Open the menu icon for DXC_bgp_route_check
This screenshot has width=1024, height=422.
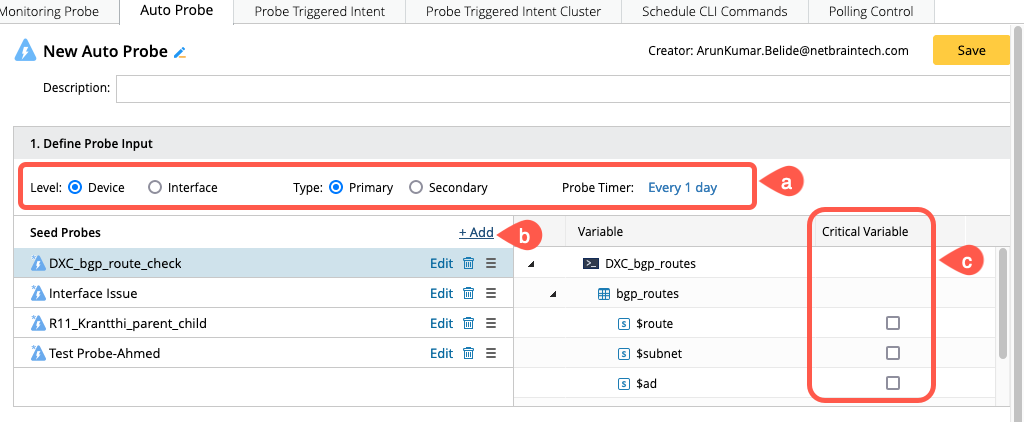pyautogui.click(x=491, y=264)
